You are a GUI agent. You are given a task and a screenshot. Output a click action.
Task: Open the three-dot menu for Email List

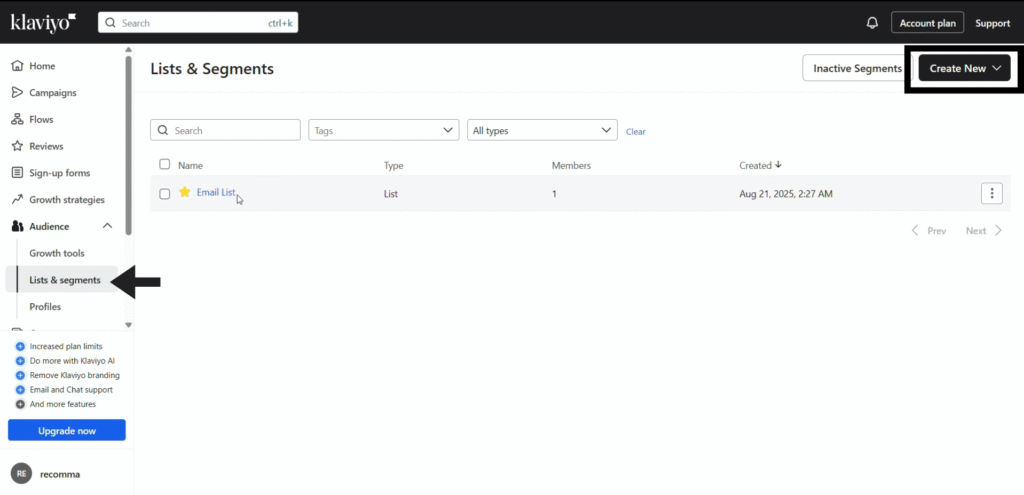[x=991, y=193]
